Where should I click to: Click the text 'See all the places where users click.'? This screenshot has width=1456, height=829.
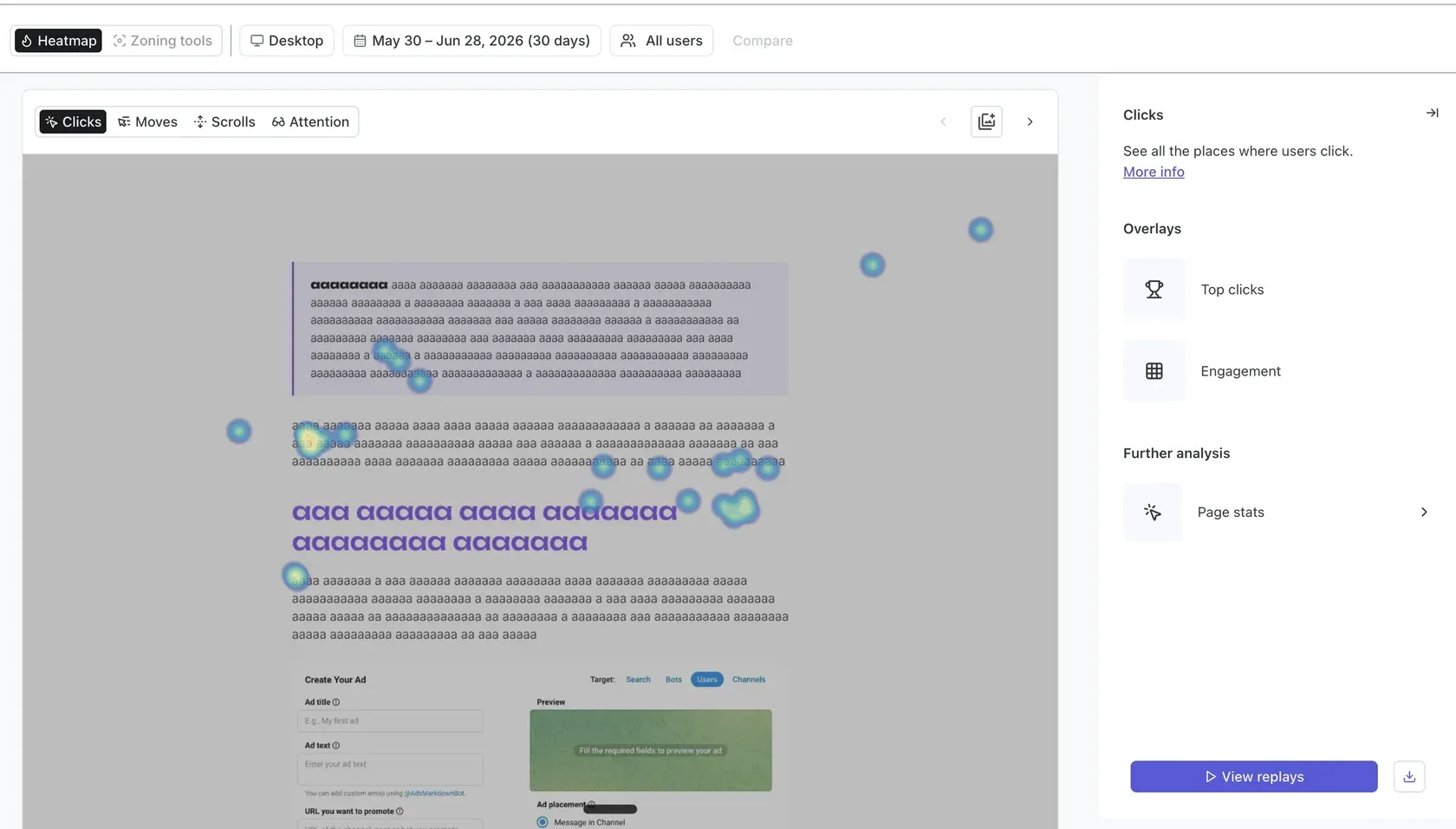(x=1238, y=151)
